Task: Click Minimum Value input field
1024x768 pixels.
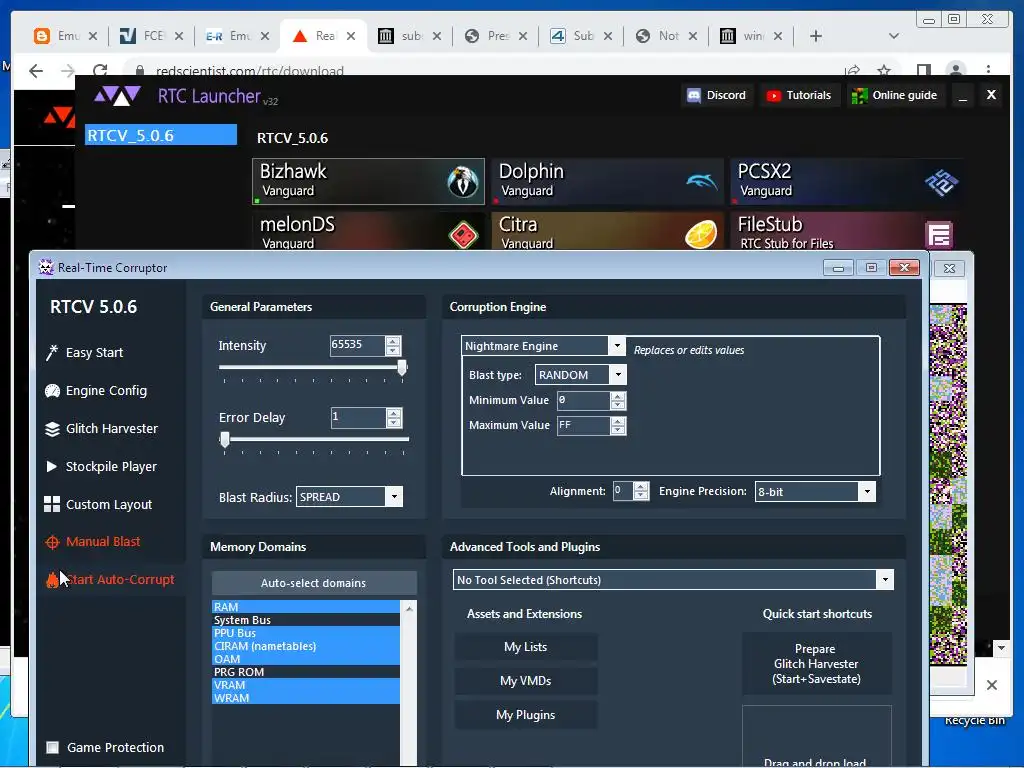Action: pos(583,400)
